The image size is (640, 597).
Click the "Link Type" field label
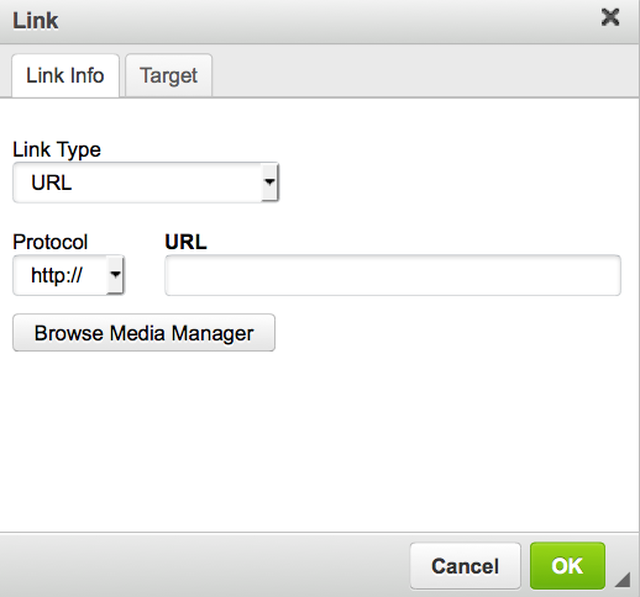[57, 150]
